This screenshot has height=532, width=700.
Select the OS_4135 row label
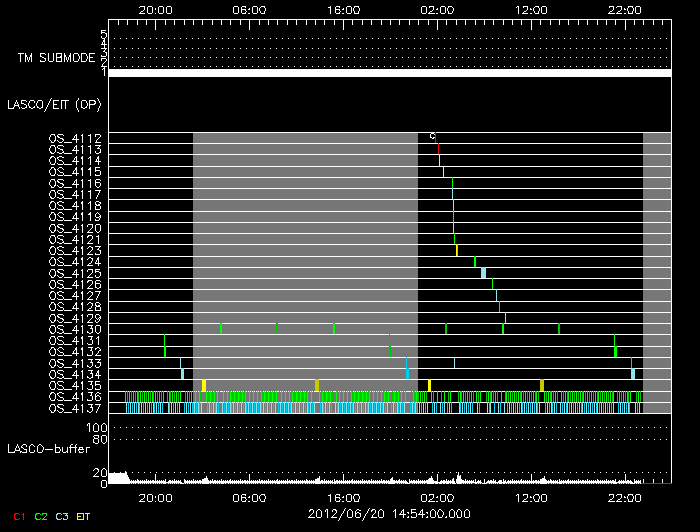[x=75, y=385]
